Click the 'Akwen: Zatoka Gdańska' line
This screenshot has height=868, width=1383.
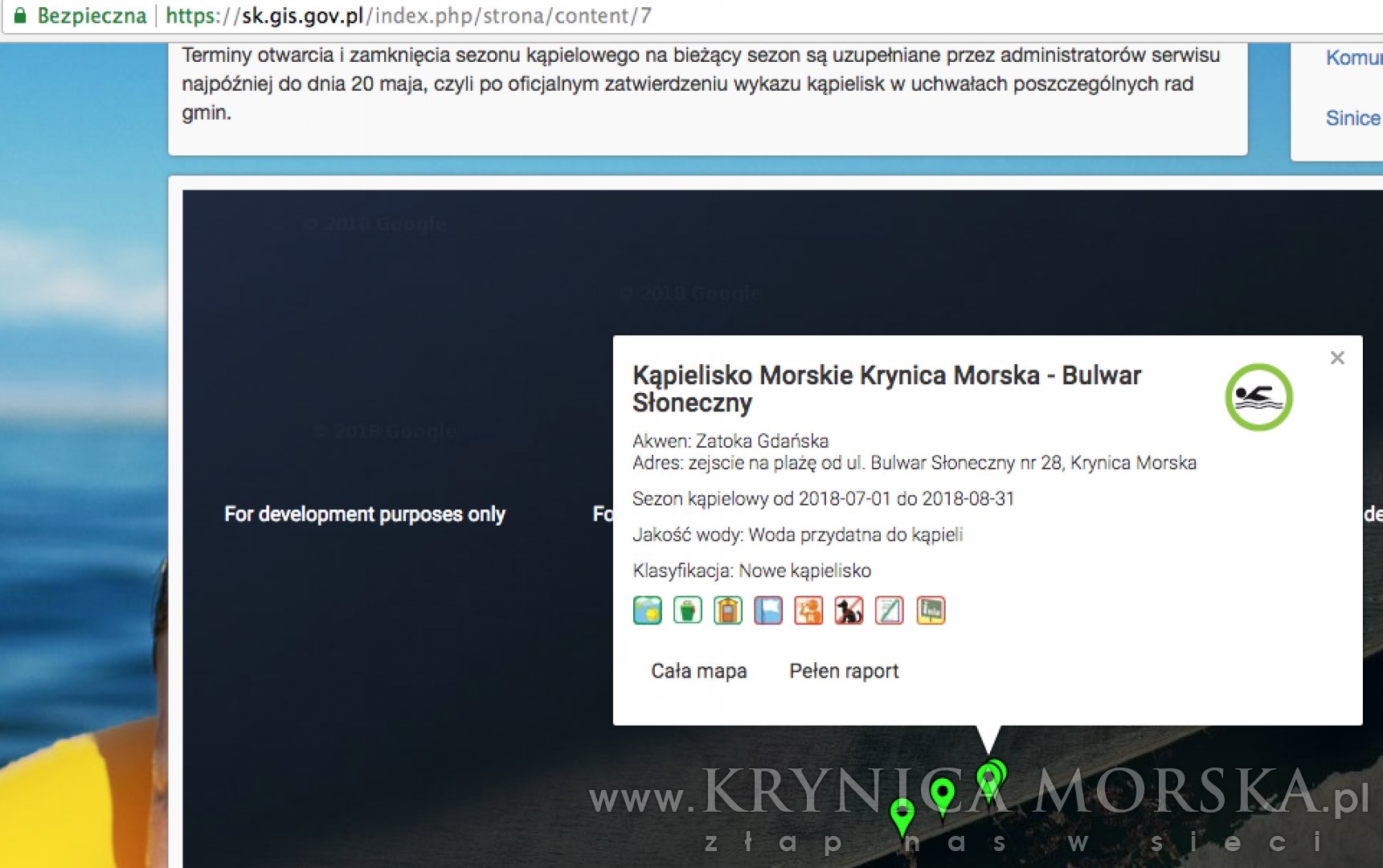tap(730, 440)
